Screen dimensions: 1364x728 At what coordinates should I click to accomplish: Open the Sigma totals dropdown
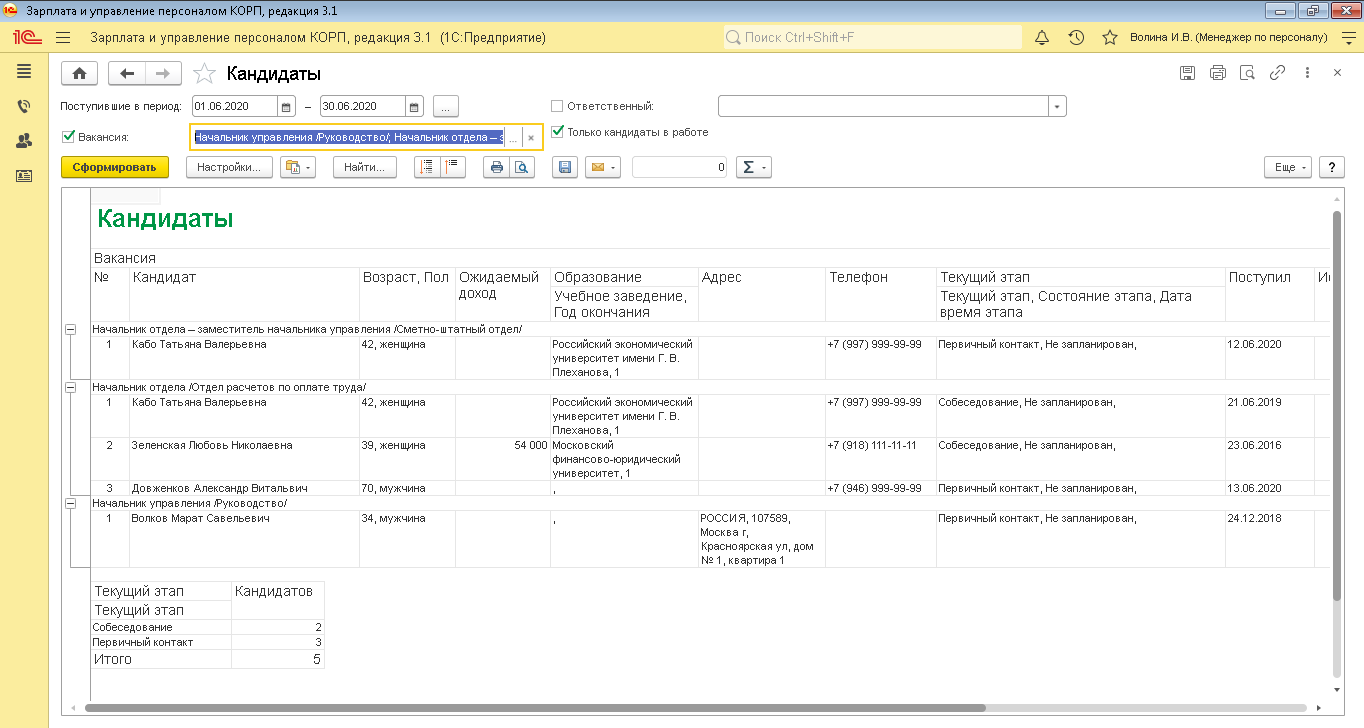pyautogui.click(x=753, y=168)
